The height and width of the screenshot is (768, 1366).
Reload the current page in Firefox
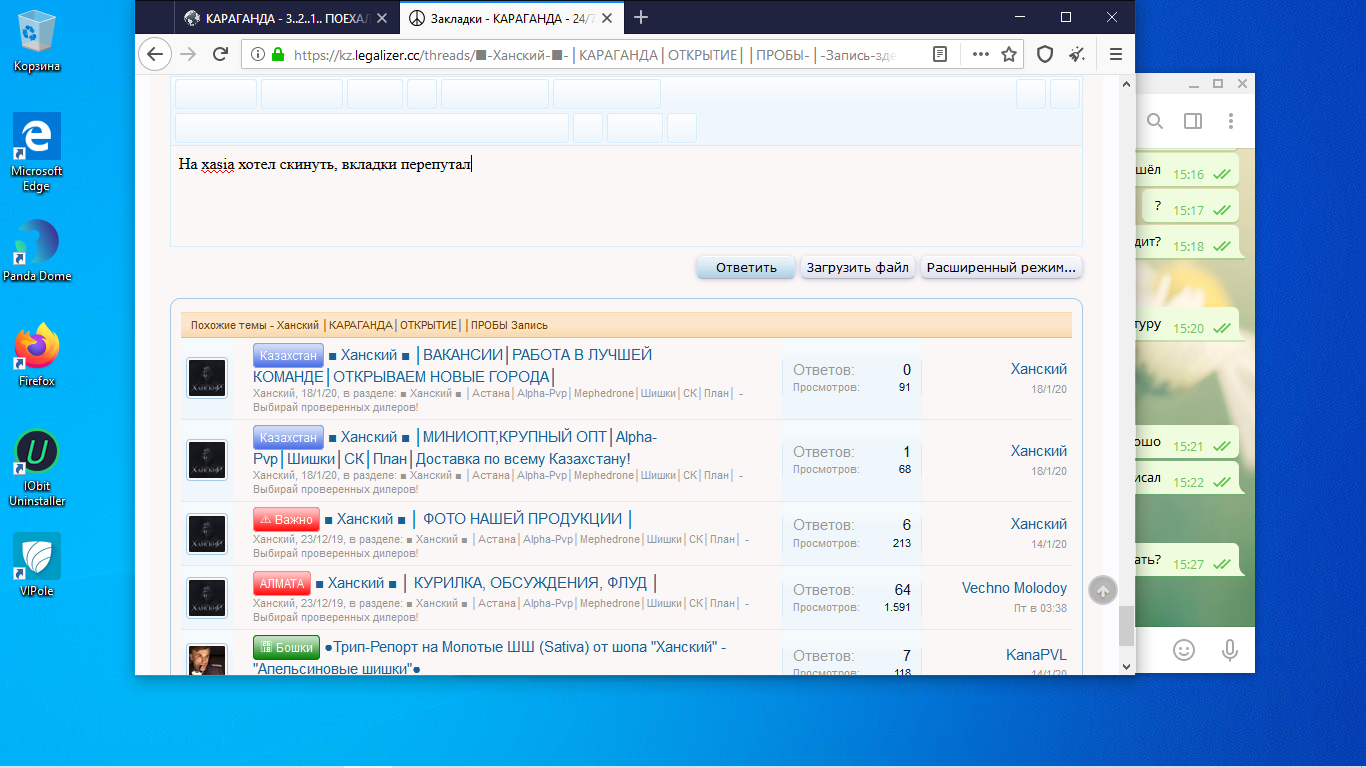[221, 54]
